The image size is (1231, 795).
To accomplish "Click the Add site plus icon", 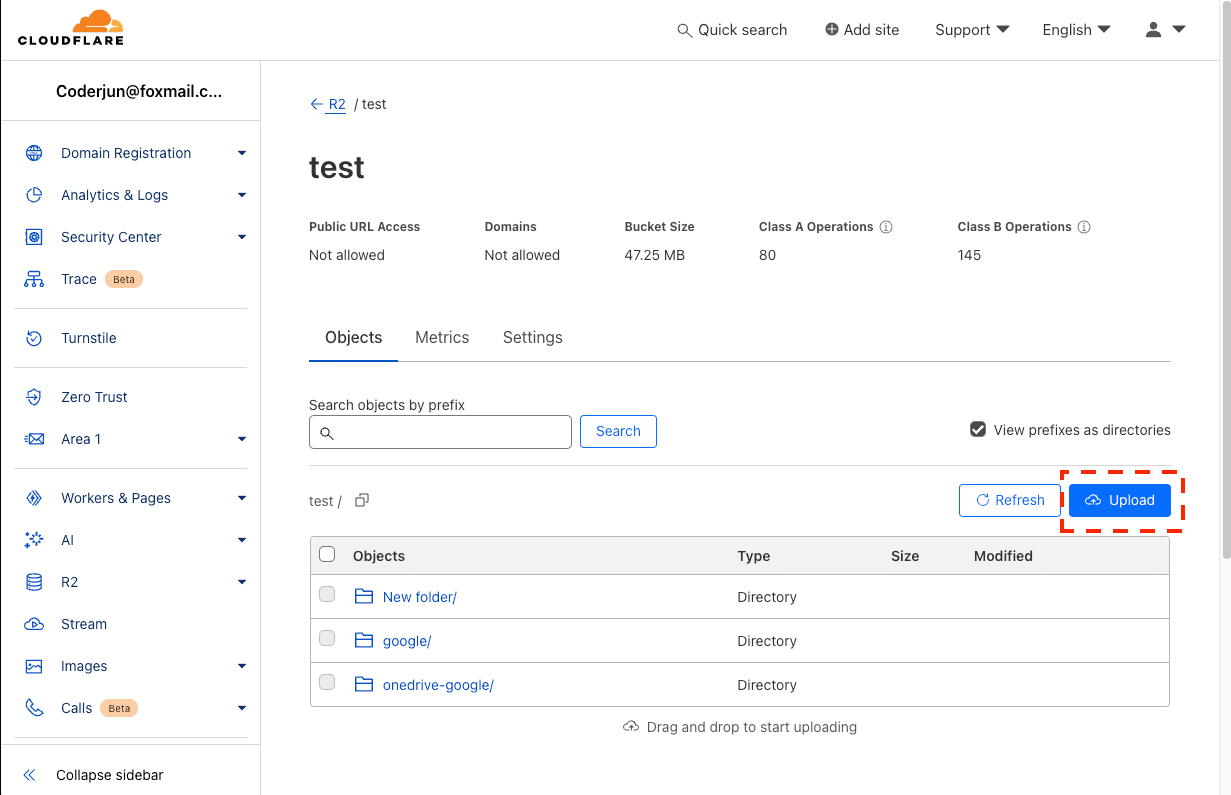I will click(x=831, y=30).
